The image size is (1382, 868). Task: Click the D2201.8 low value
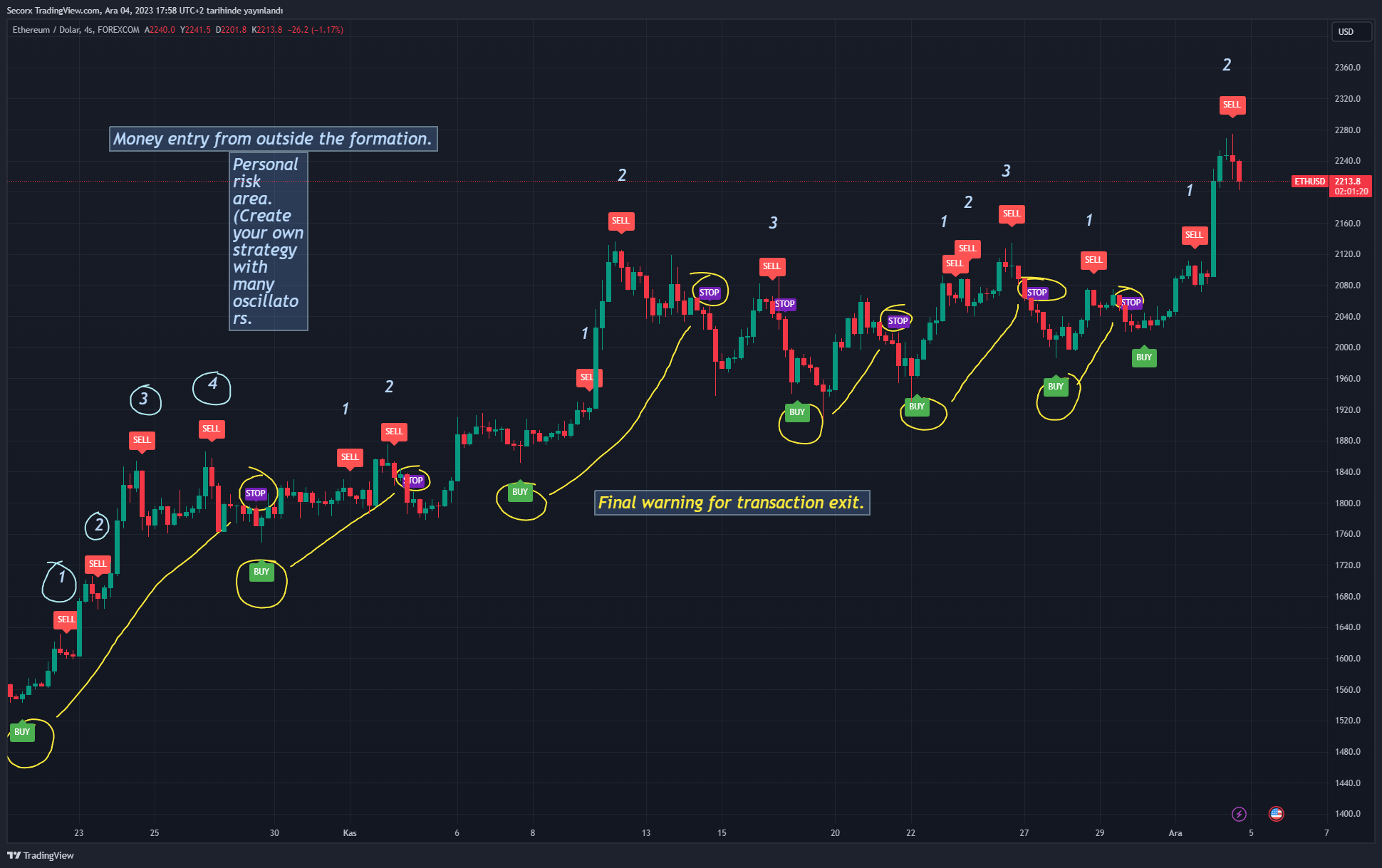pyautogui.click(x=231, y=30)
